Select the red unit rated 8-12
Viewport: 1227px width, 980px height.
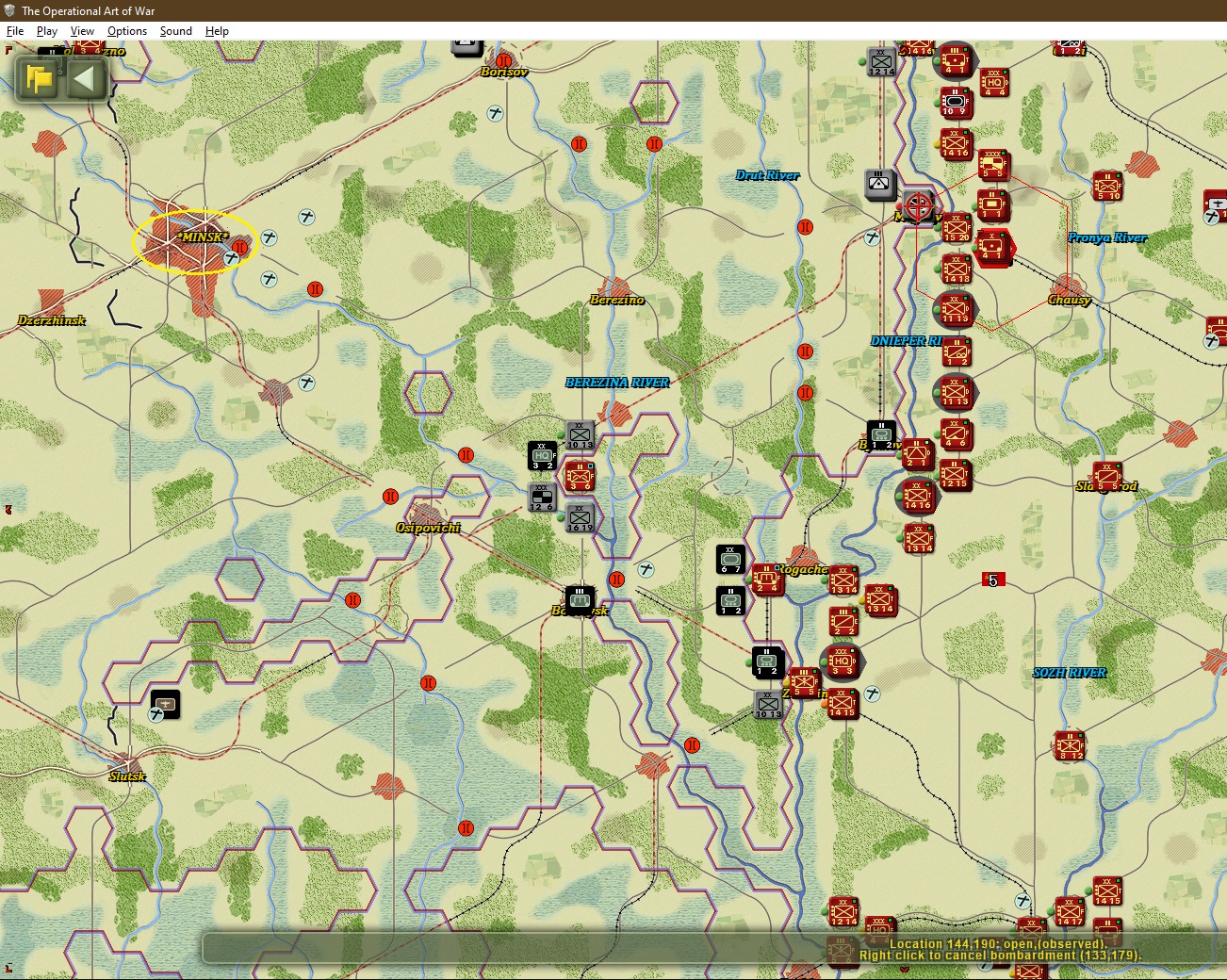pyautogui.click(x=1070, y=746)
